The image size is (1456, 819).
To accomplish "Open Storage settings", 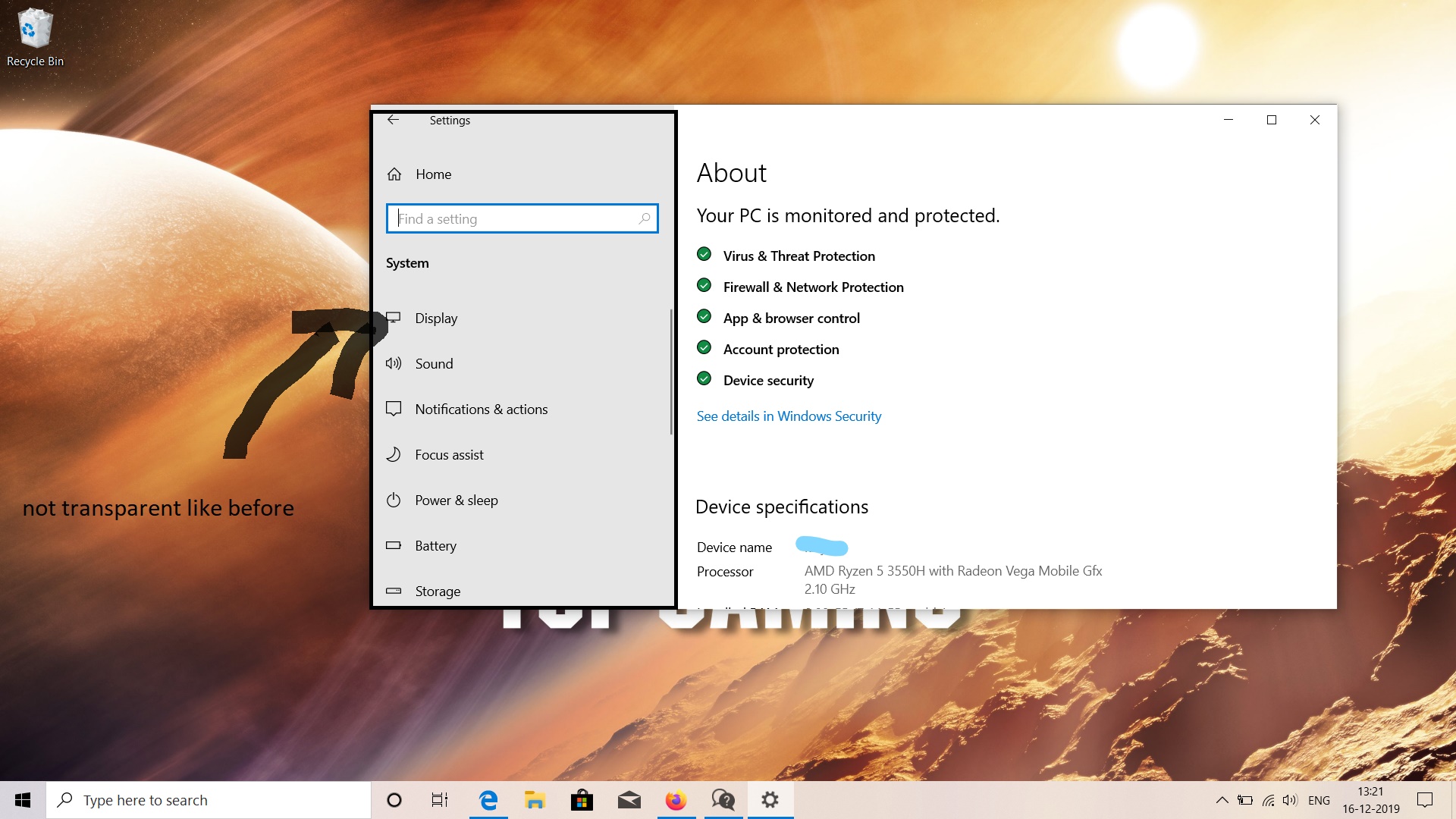I will (438, 591).
